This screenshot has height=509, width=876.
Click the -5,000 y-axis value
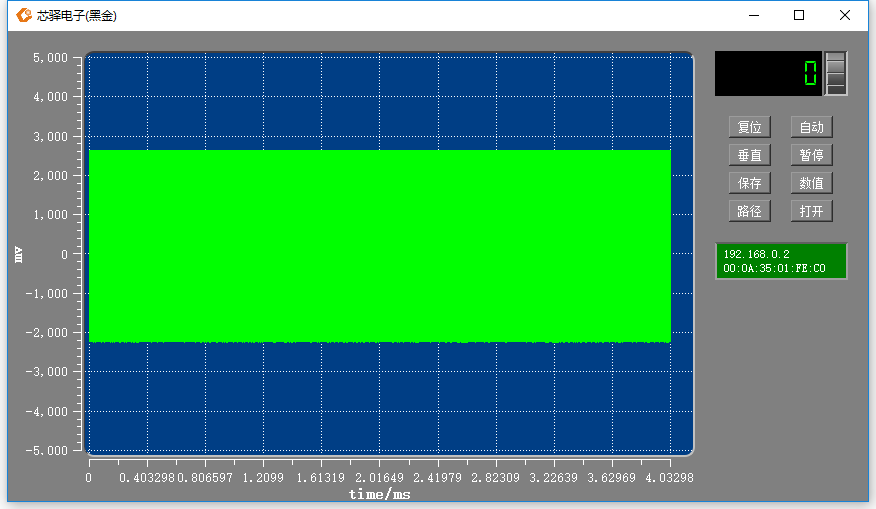point(46,450)
